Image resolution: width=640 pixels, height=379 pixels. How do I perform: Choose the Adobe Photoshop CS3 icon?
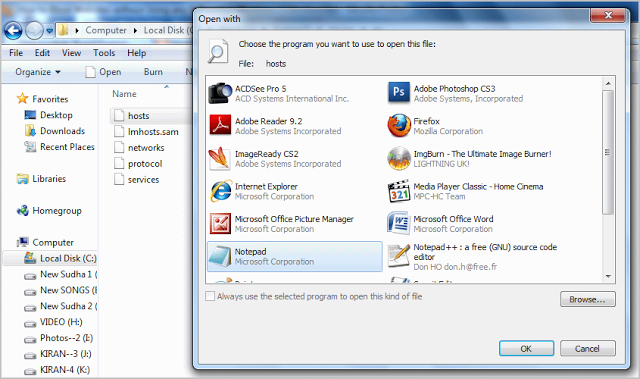point(398,93)
